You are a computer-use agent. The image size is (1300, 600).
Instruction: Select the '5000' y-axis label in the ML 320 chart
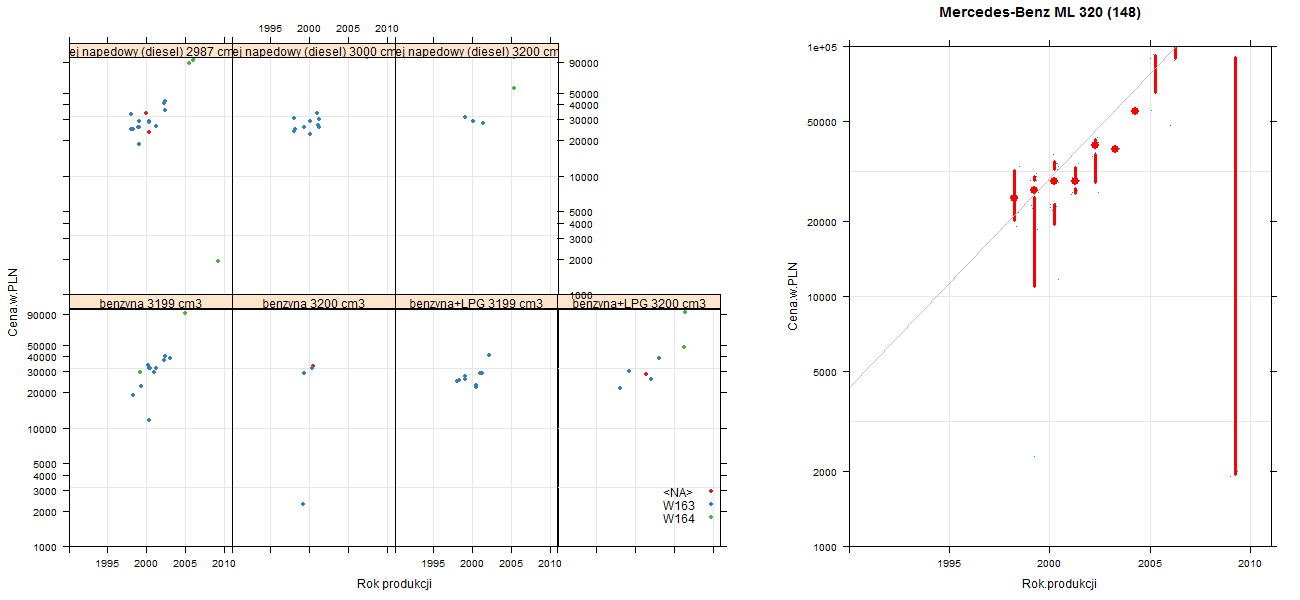click(827, 372)
